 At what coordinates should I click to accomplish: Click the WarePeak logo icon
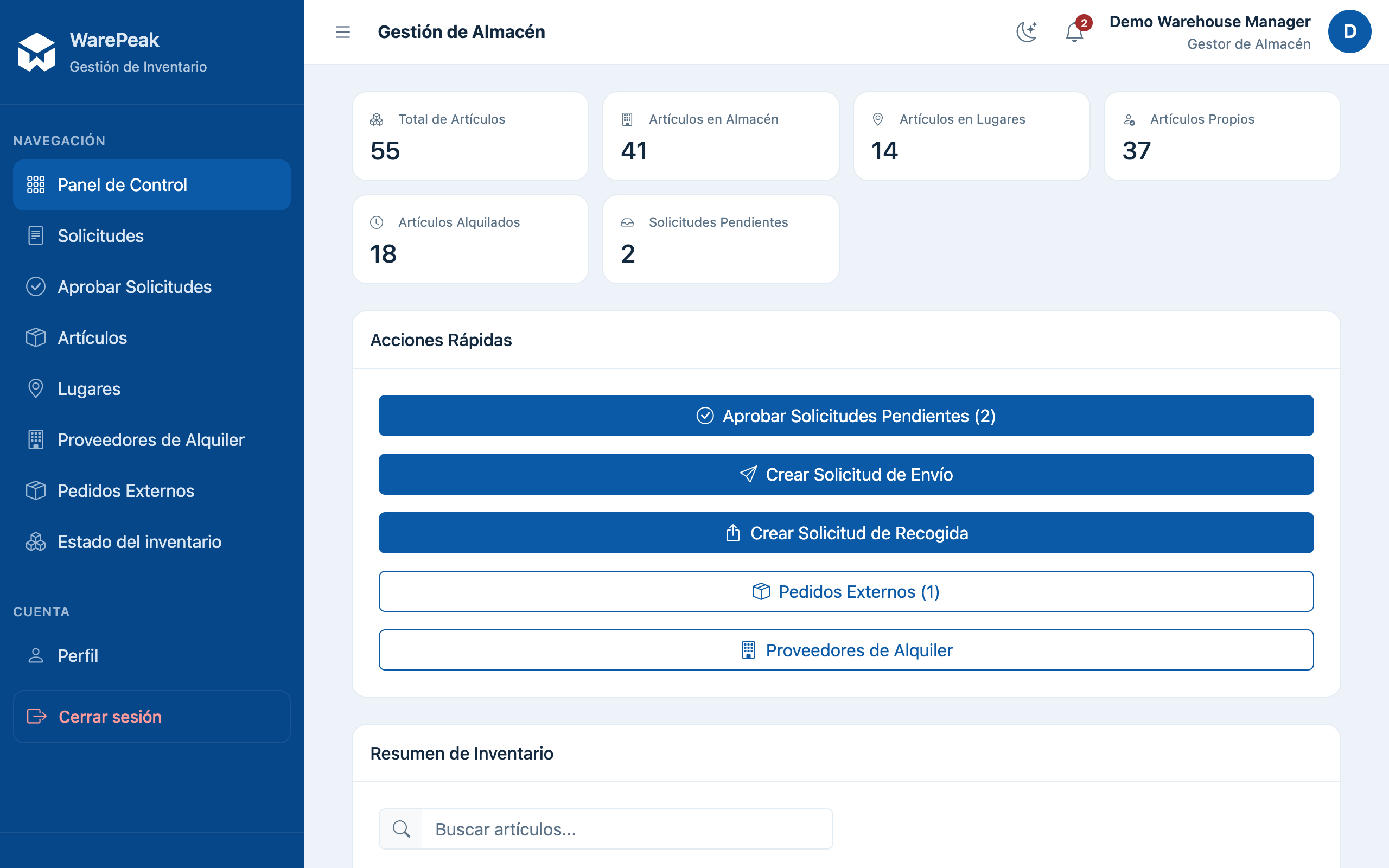37,52
